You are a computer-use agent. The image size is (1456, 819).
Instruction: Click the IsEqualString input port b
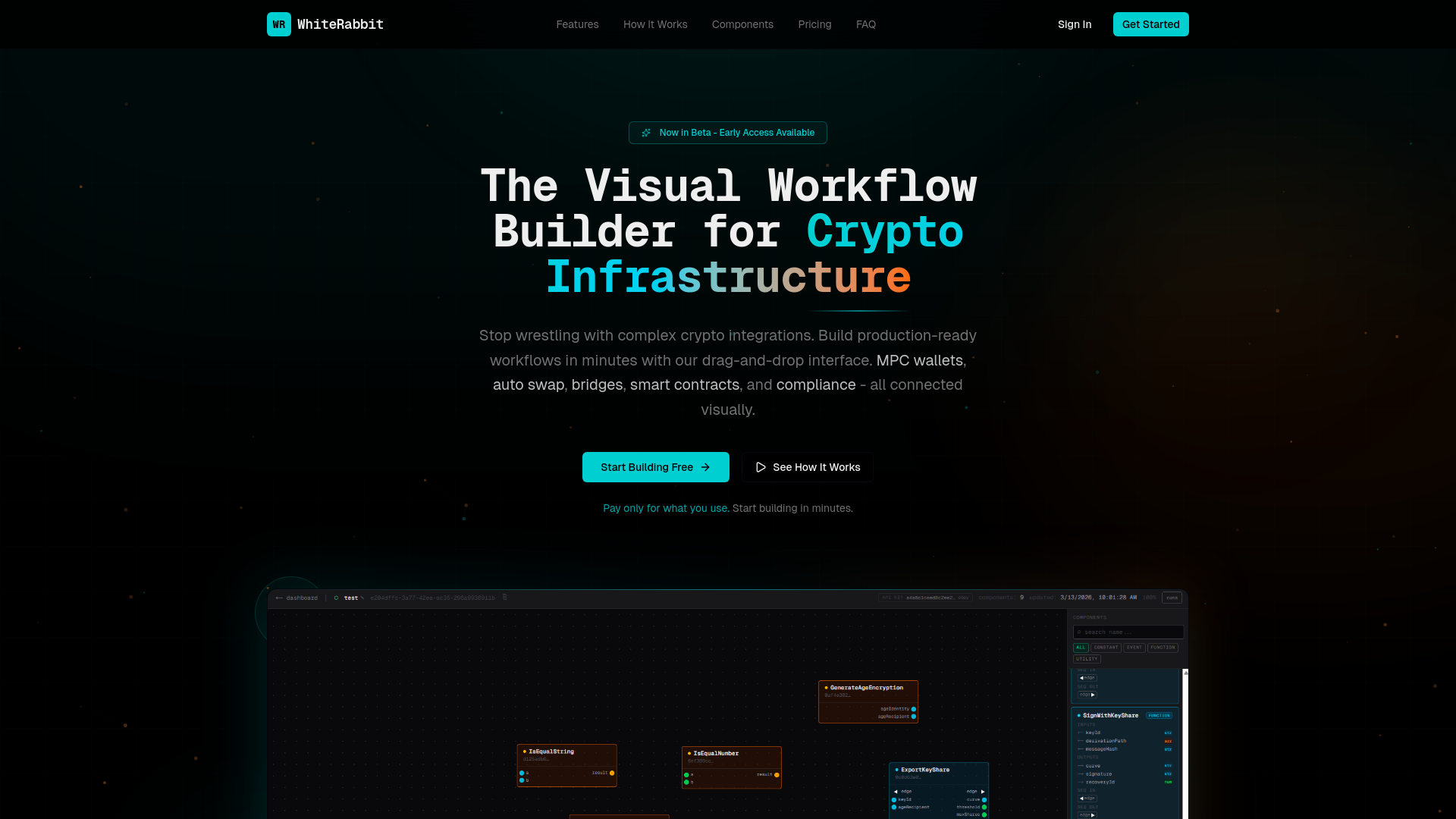coord(522,780)
